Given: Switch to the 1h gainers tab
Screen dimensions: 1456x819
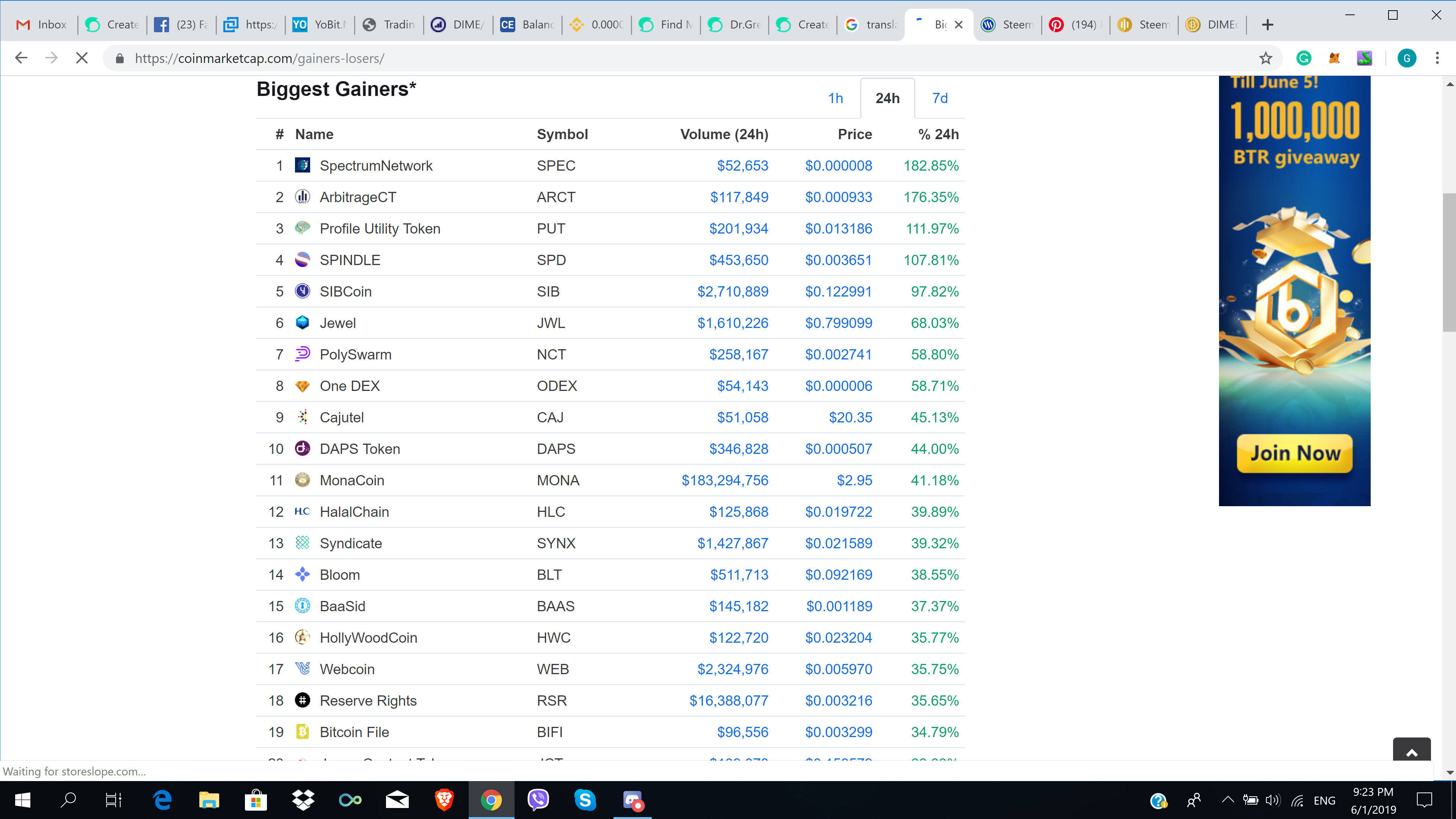Looking at the screenshot, I should [835, 98].
